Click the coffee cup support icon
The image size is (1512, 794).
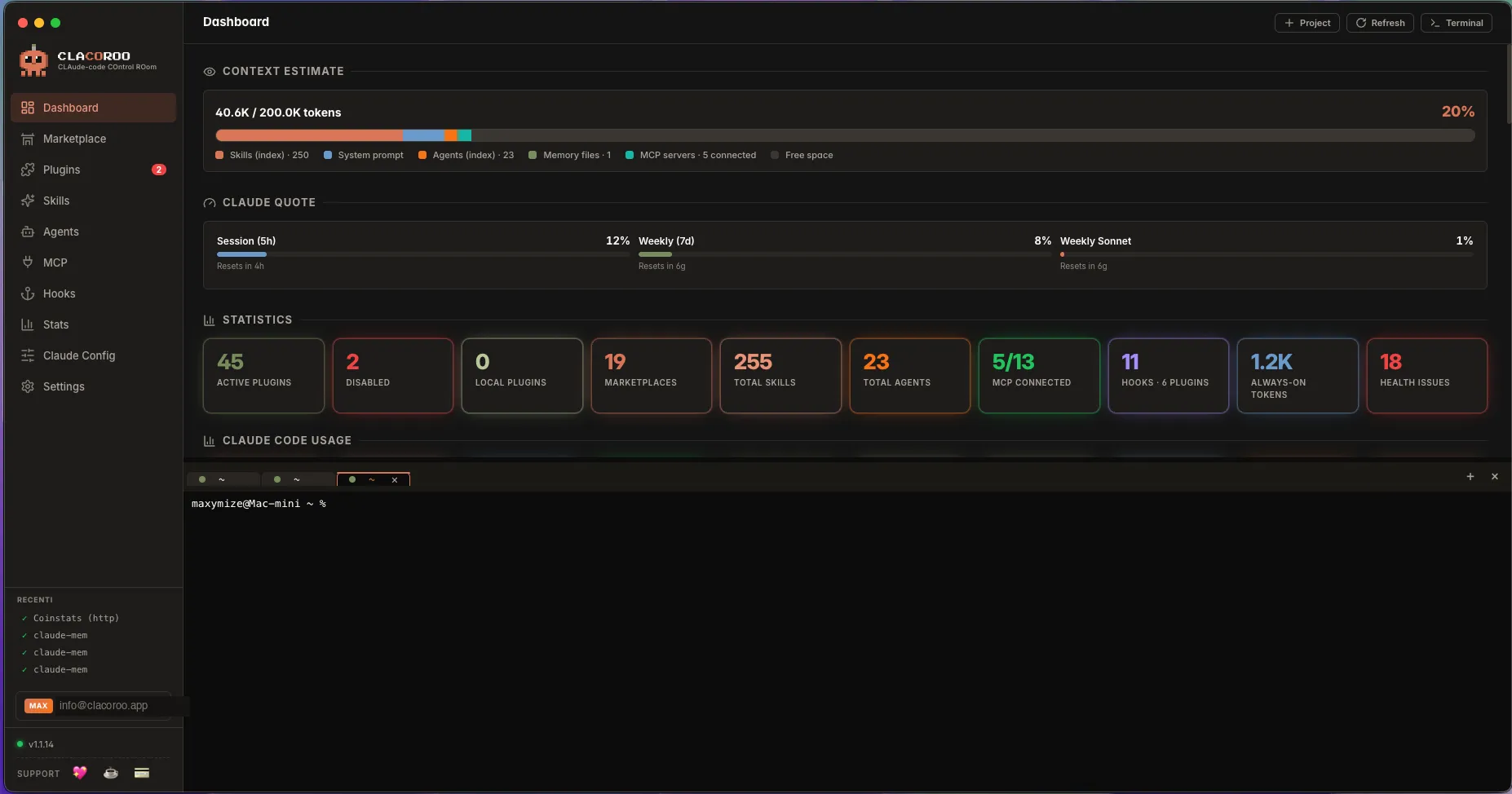point(111,773)
